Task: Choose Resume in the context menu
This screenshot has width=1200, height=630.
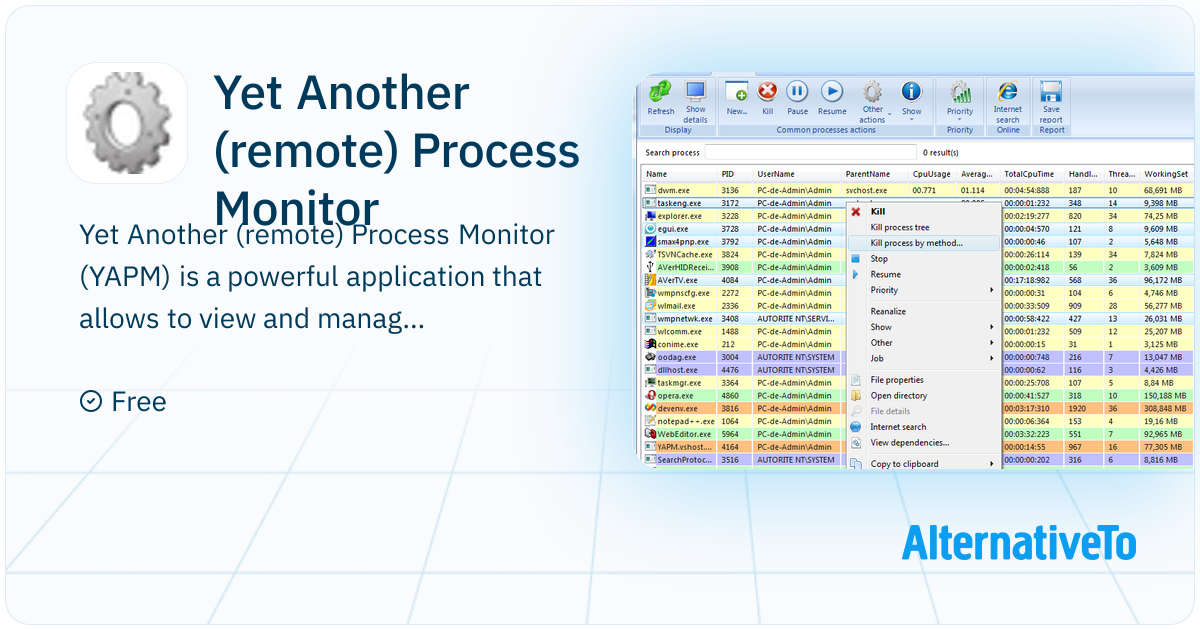Action: 924,274
